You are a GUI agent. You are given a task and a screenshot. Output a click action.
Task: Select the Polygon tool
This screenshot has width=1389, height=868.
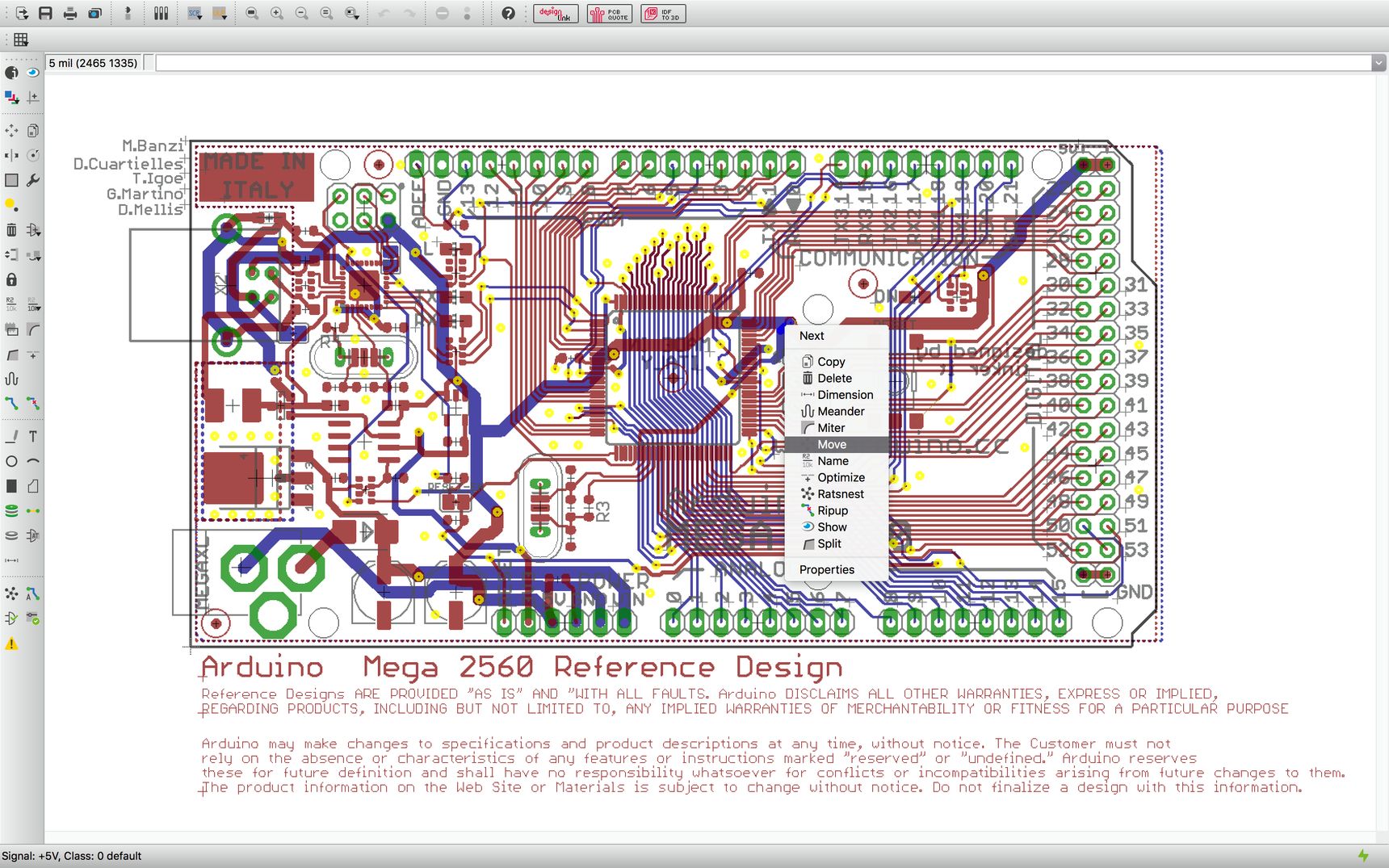point(32,486)
